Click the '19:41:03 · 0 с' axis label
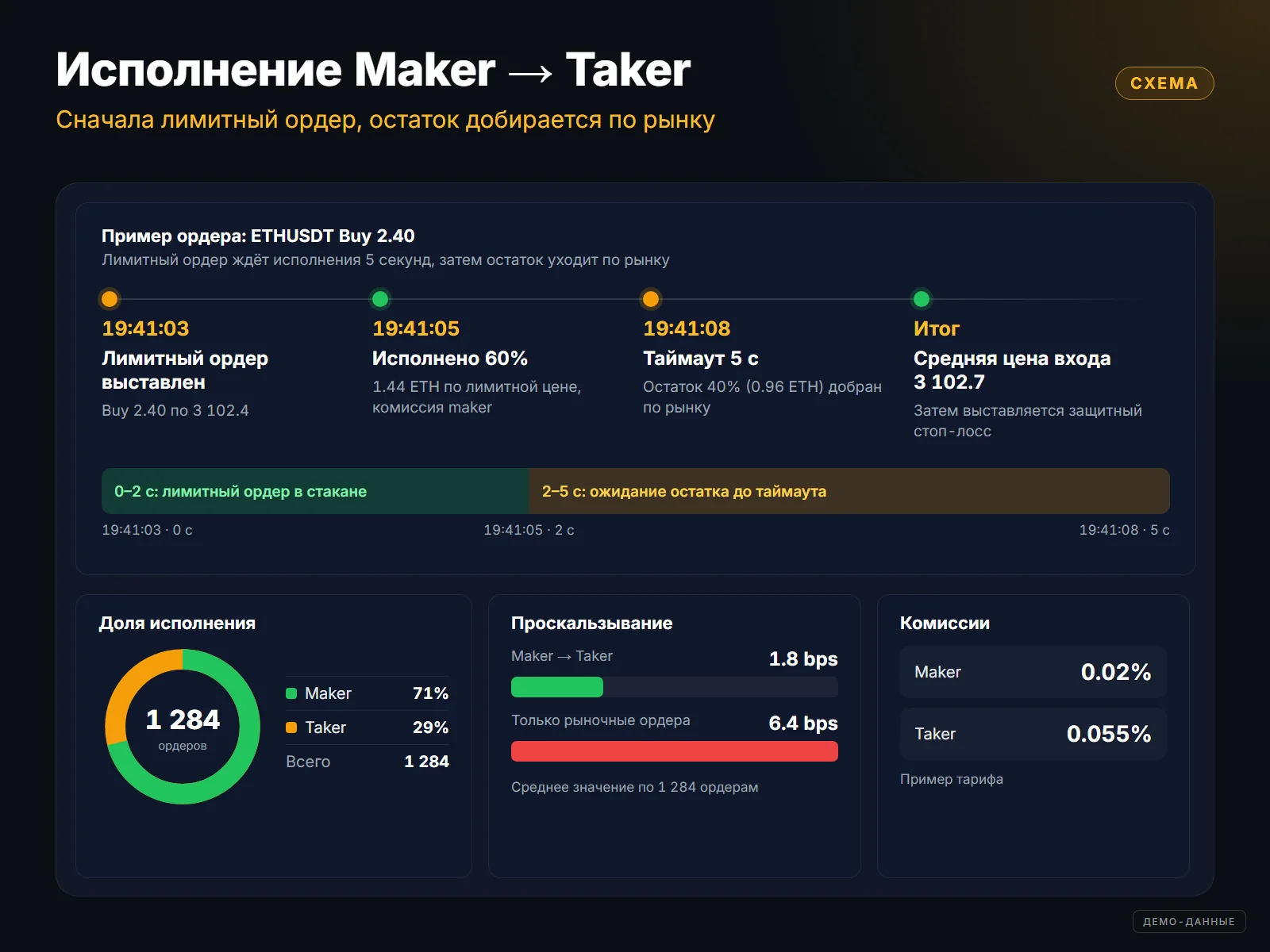 click(x=147, y=530)
